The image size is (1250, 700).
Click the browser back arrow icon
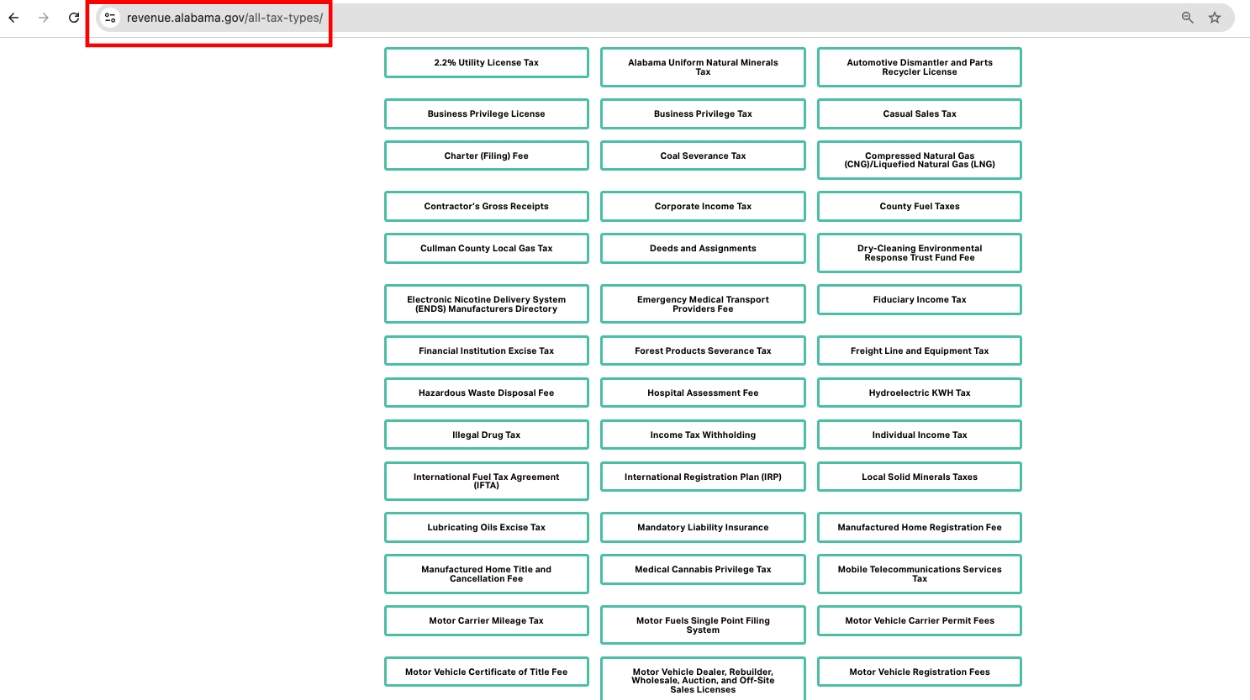(x=14, y=18)
